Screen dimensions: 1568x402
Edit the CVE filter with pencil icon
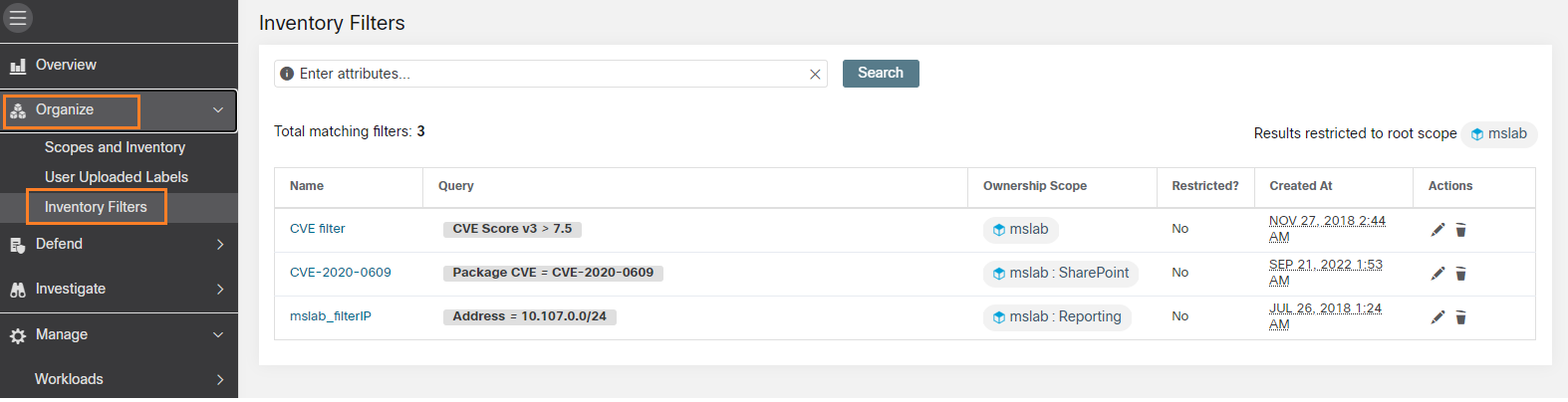pyautogui.click(x=1437, y=230)
